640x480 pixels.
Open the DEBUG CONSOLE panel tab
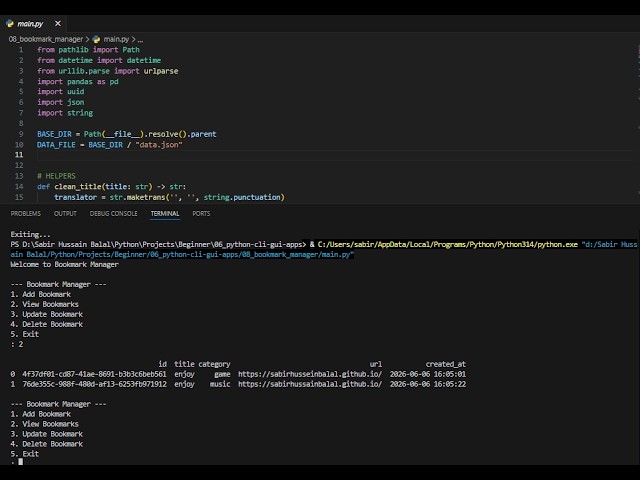[113, 213]
